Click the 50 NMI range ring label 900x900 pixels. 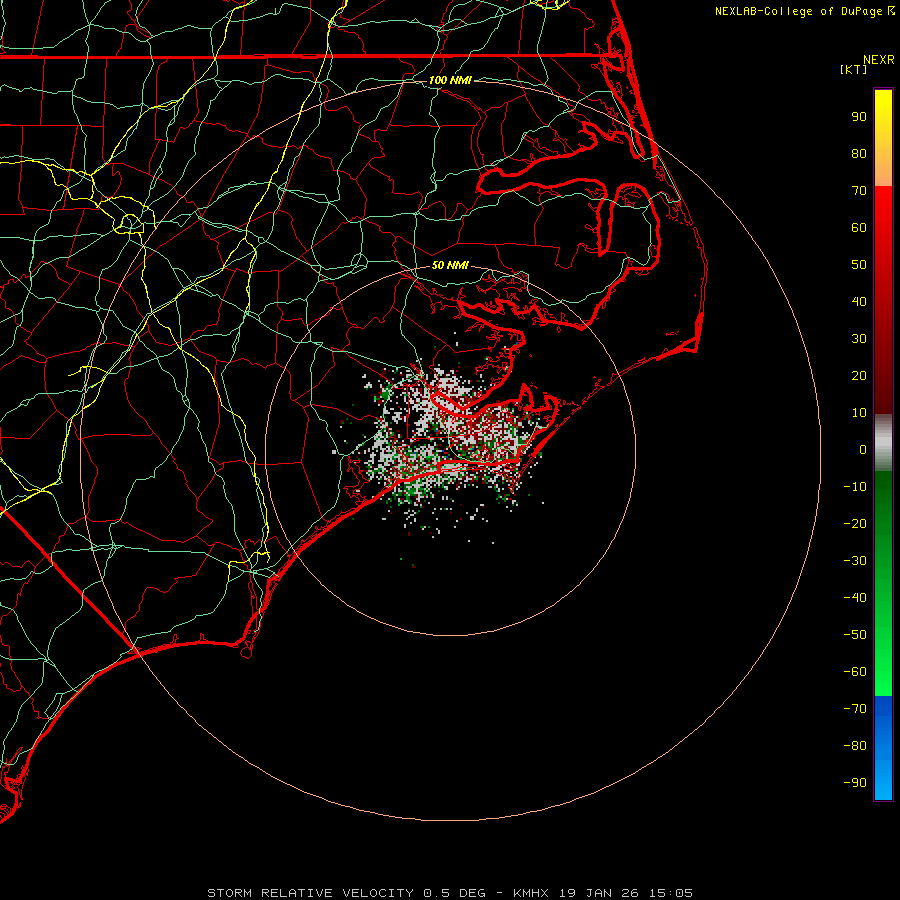pos(450,265)
